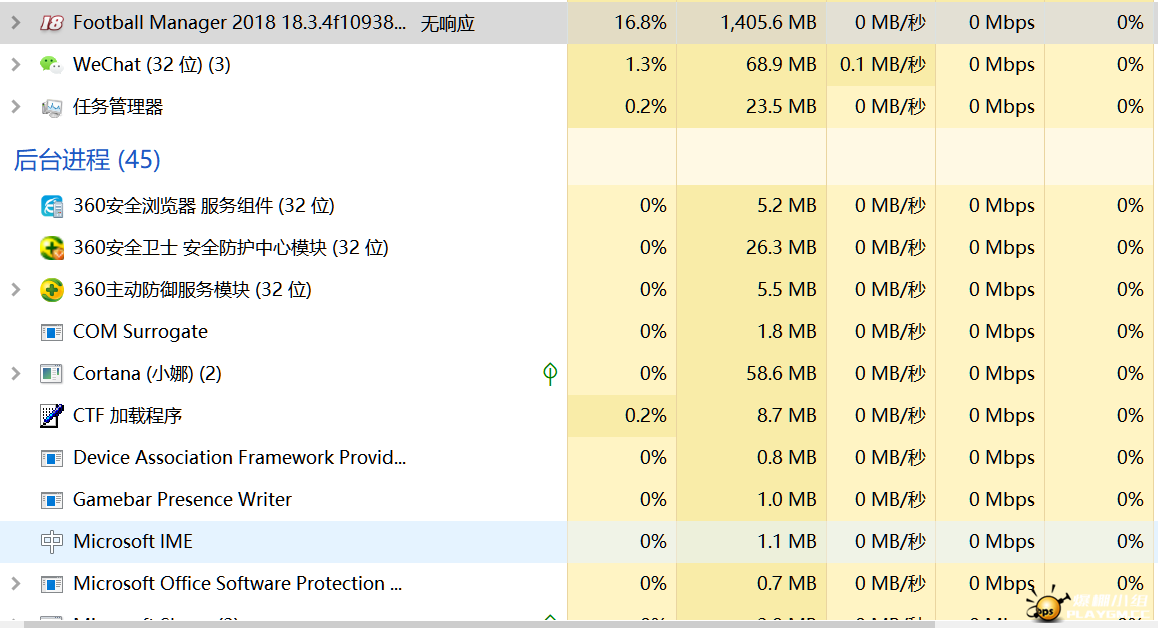Click WeChat's 0.1 MB/秒 disk cell
Screen dimensions: 1158x628
882,64
